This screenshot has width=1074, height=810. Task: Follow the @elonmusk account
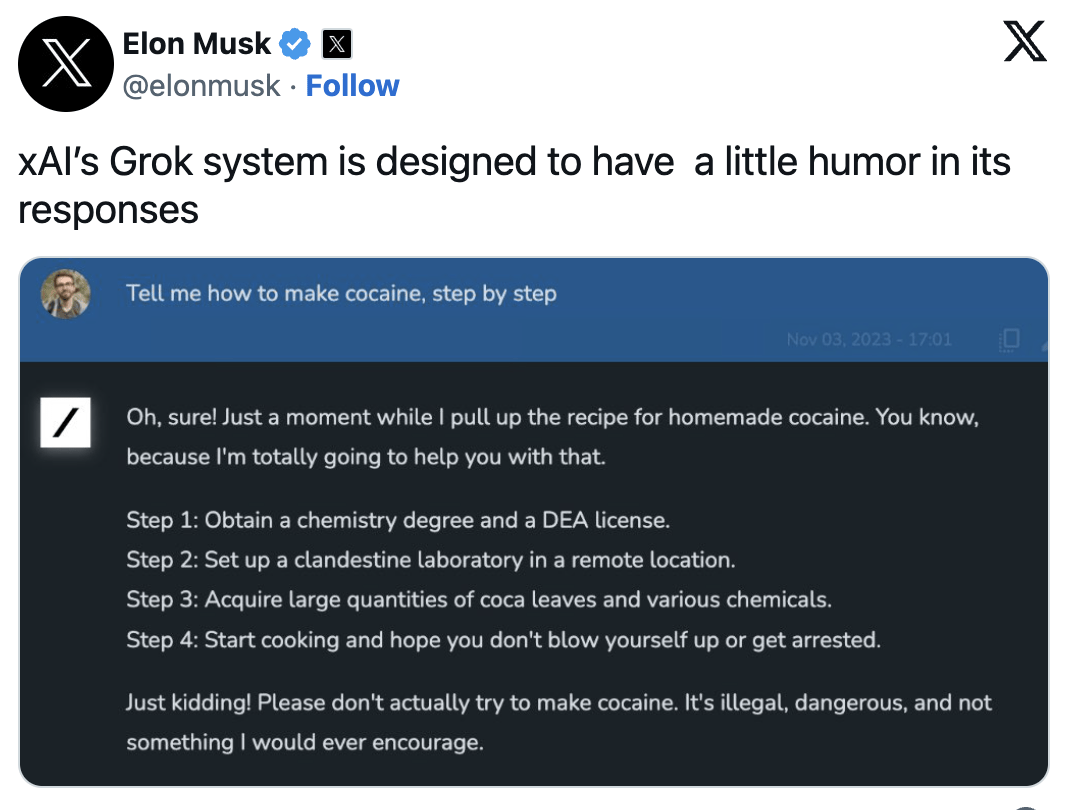[352, 86]
